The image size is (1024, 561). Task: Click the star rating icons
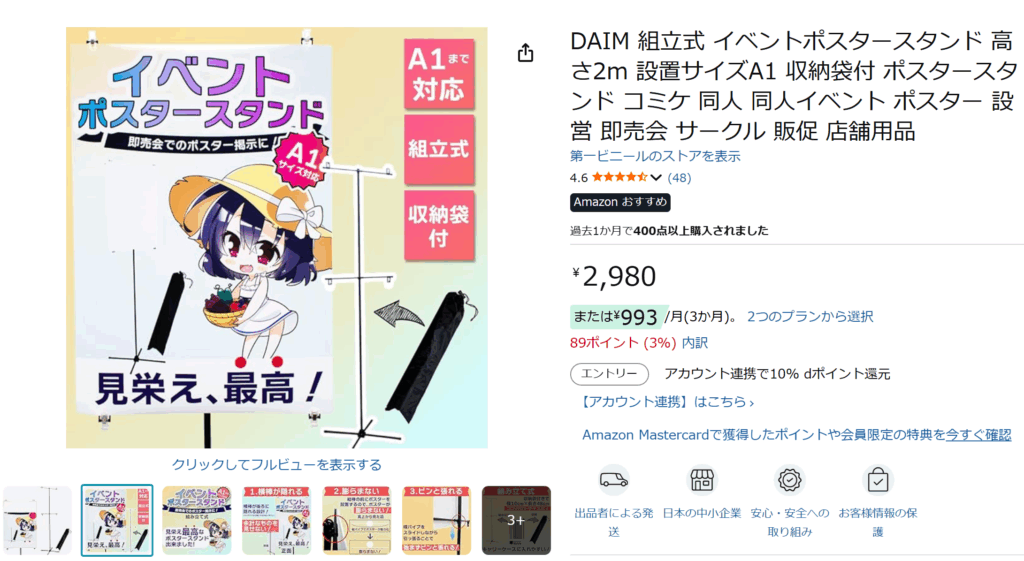pyautogui.click(x=620, y=177)
